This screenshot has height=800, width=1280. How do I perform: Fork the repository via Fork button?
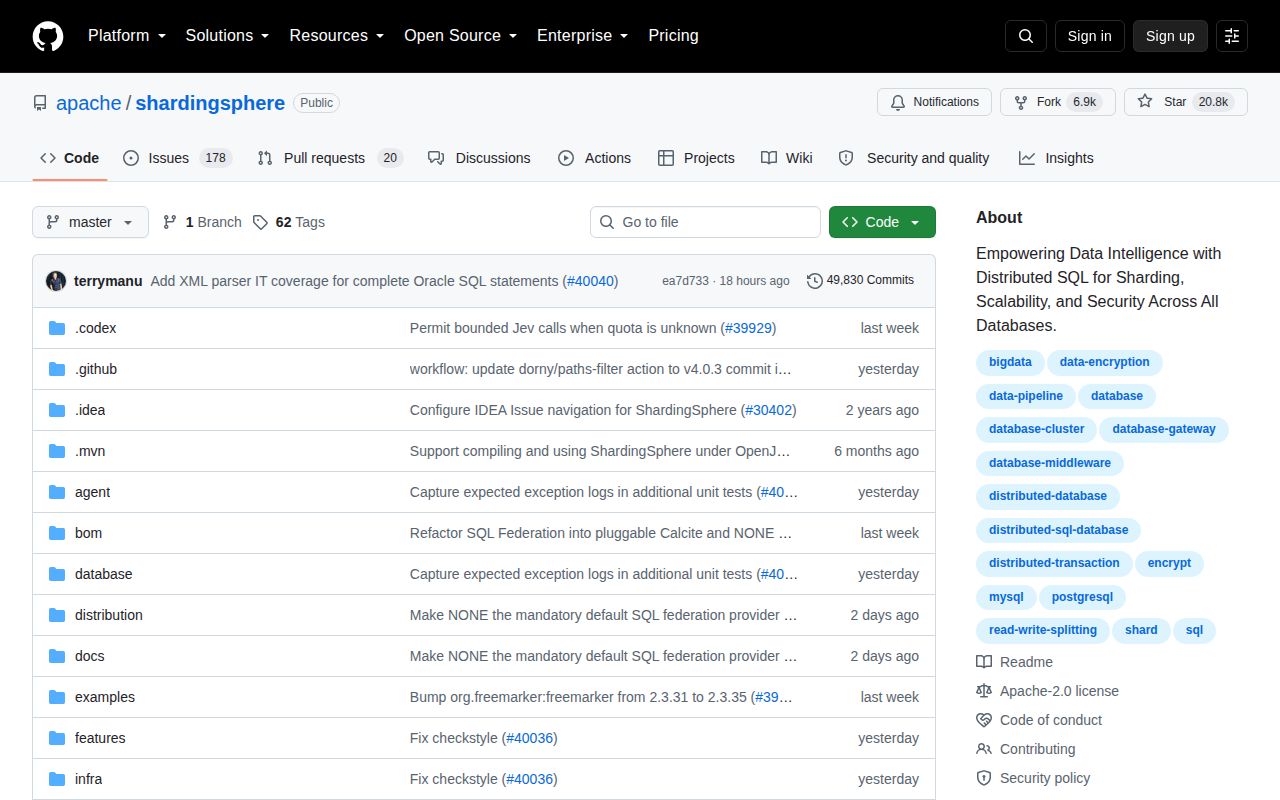pyautogui.click(x=1058, y=102)
